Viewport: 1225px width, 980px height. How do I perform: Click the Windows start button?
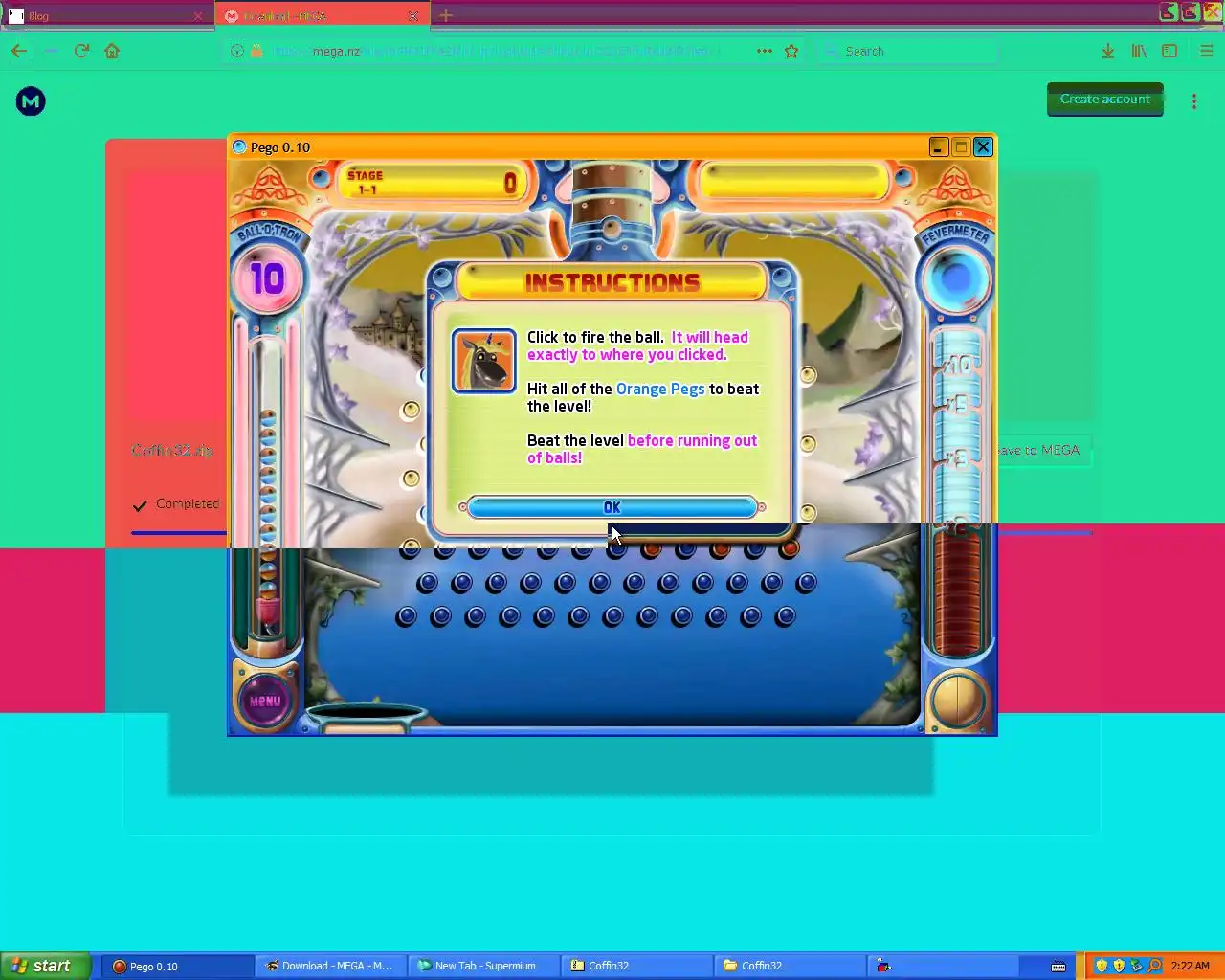pos(45,966)
